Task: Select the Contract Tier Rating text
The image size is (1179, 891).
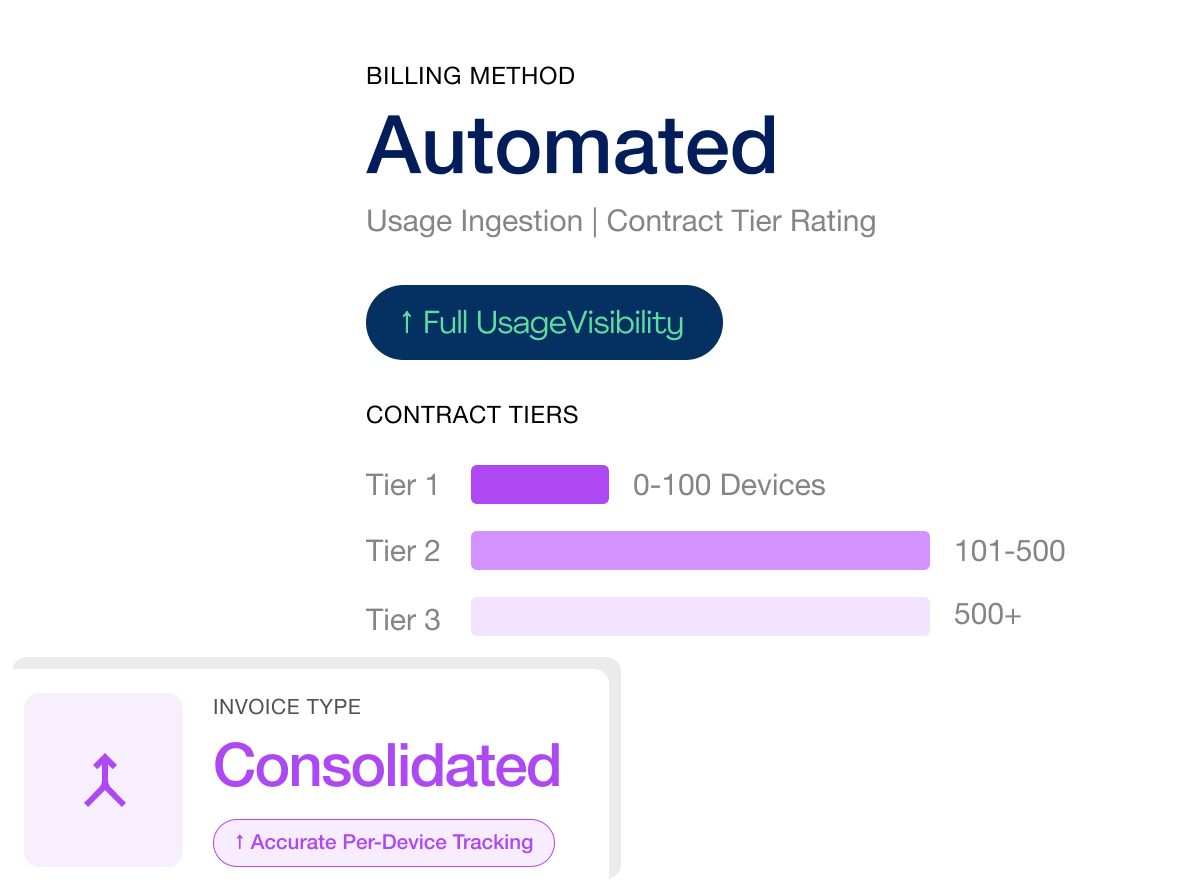Action: pyautogui.click(x=741, y=221)
